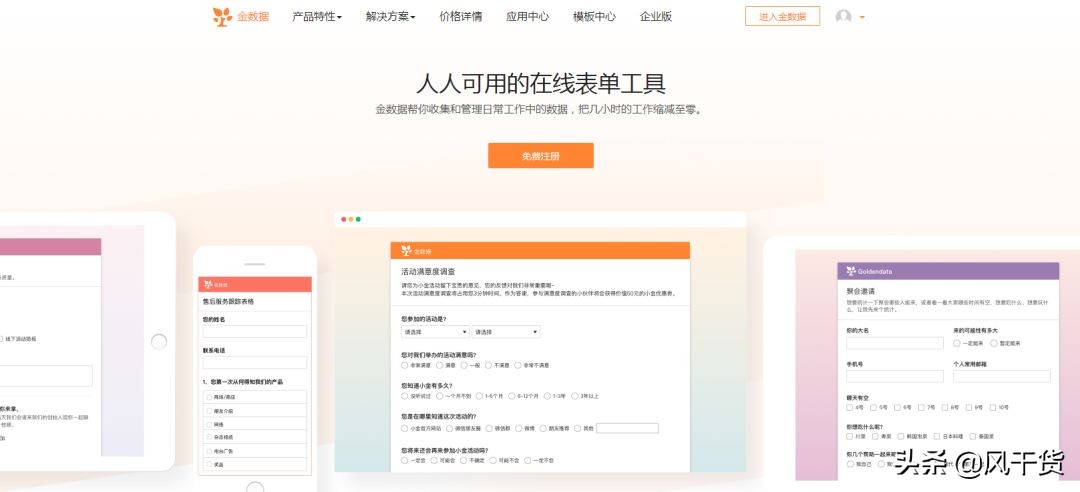Click the red dot in the mock browser window
This screenshot has width=1080, height=492.
[344, 219]
